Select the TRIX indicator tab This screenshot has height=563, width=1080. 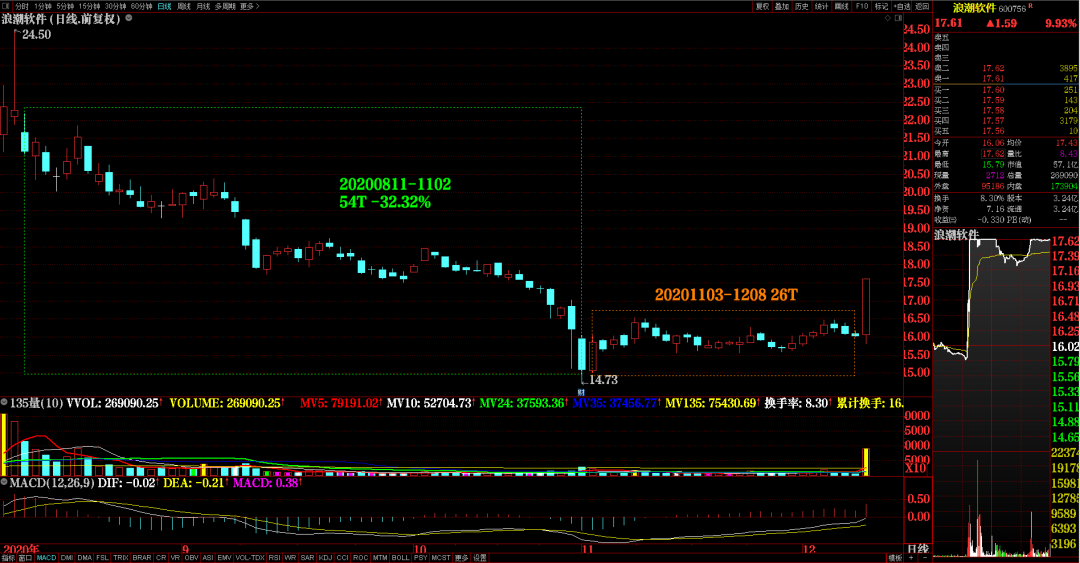click(x=121, y=557)
